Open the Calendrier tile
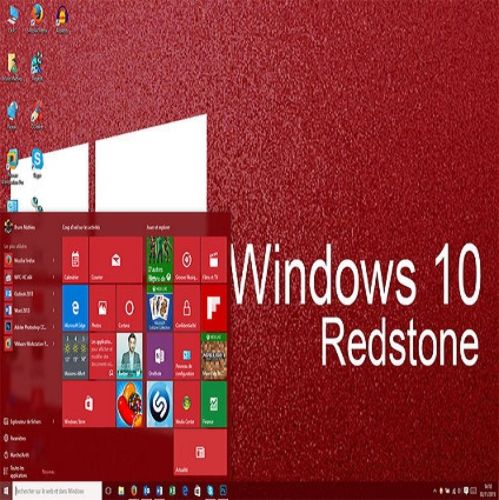 point(75,260)
